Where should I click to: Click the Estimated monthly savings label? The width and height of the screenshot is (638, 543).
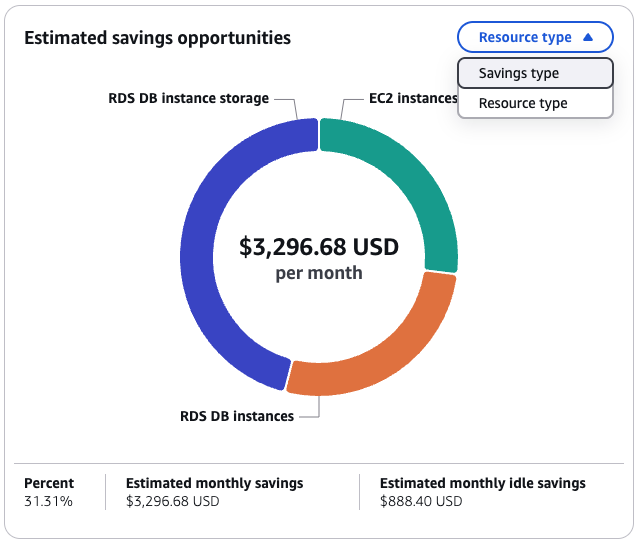pos(214,483)
